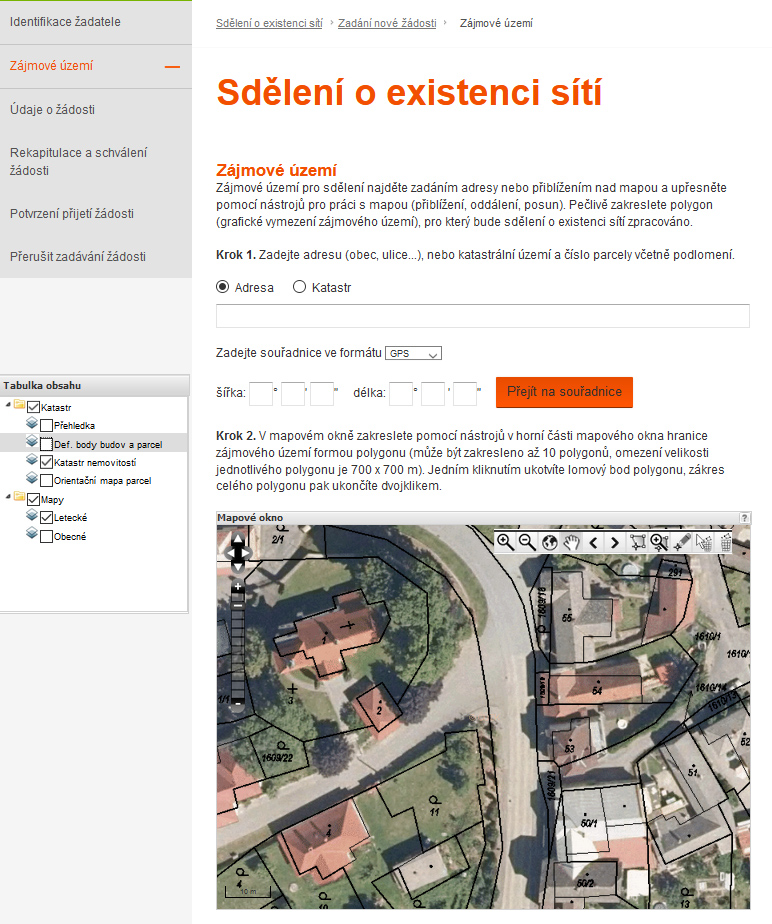This screenshot has width=772, height=924.
Task: Open the Údaje o žádosti step
Action: coord(52,110)
